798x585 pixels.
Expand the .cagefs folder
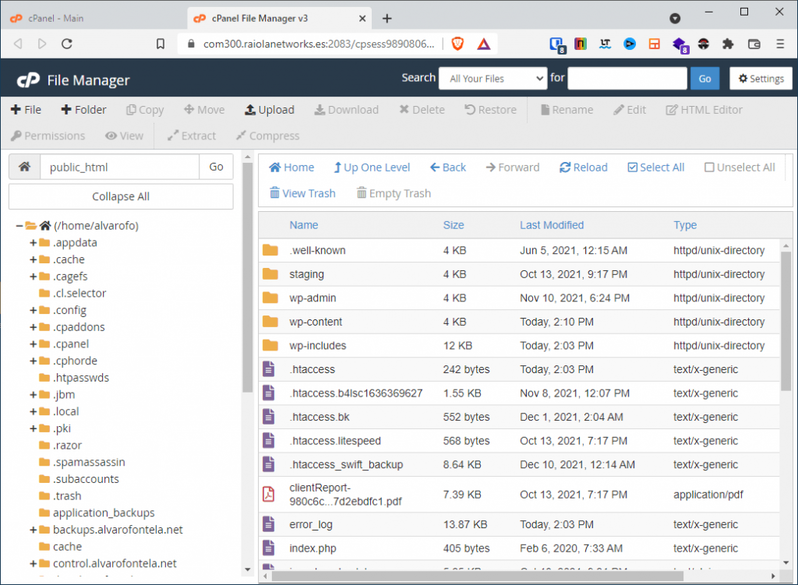point(33,276)
